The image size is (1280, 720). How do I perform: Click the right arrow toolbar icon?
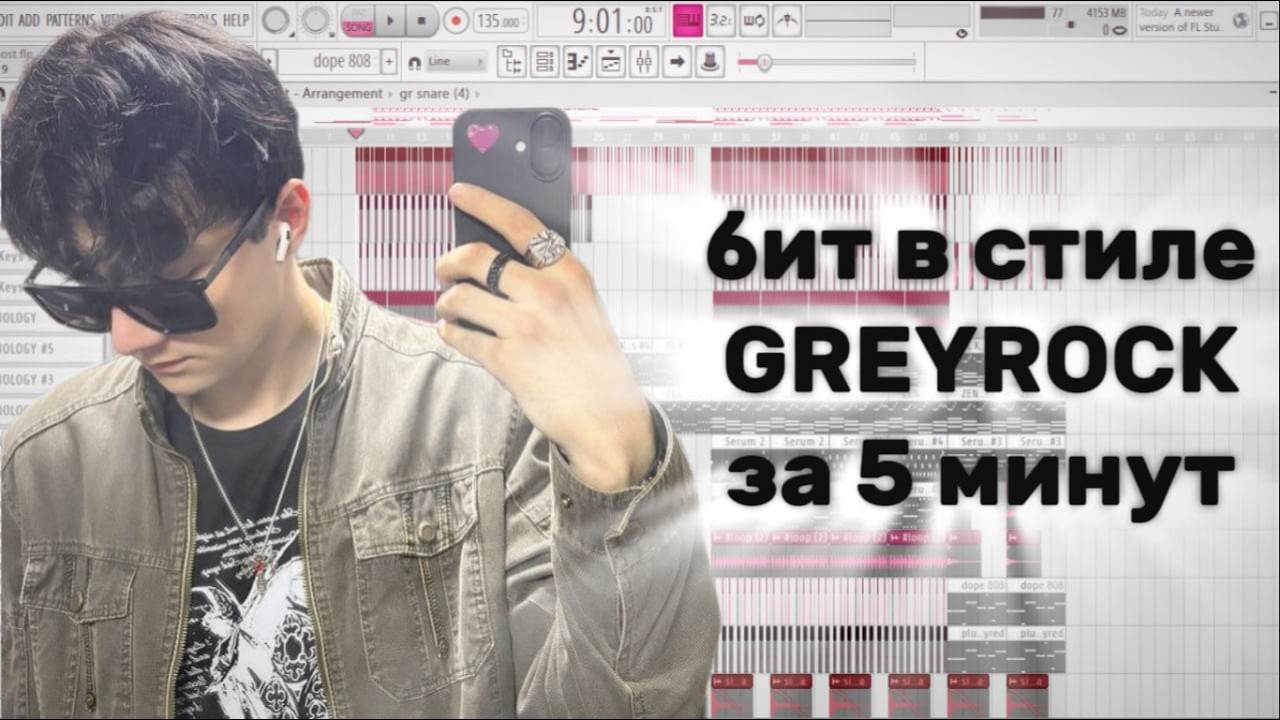point(677,62)
